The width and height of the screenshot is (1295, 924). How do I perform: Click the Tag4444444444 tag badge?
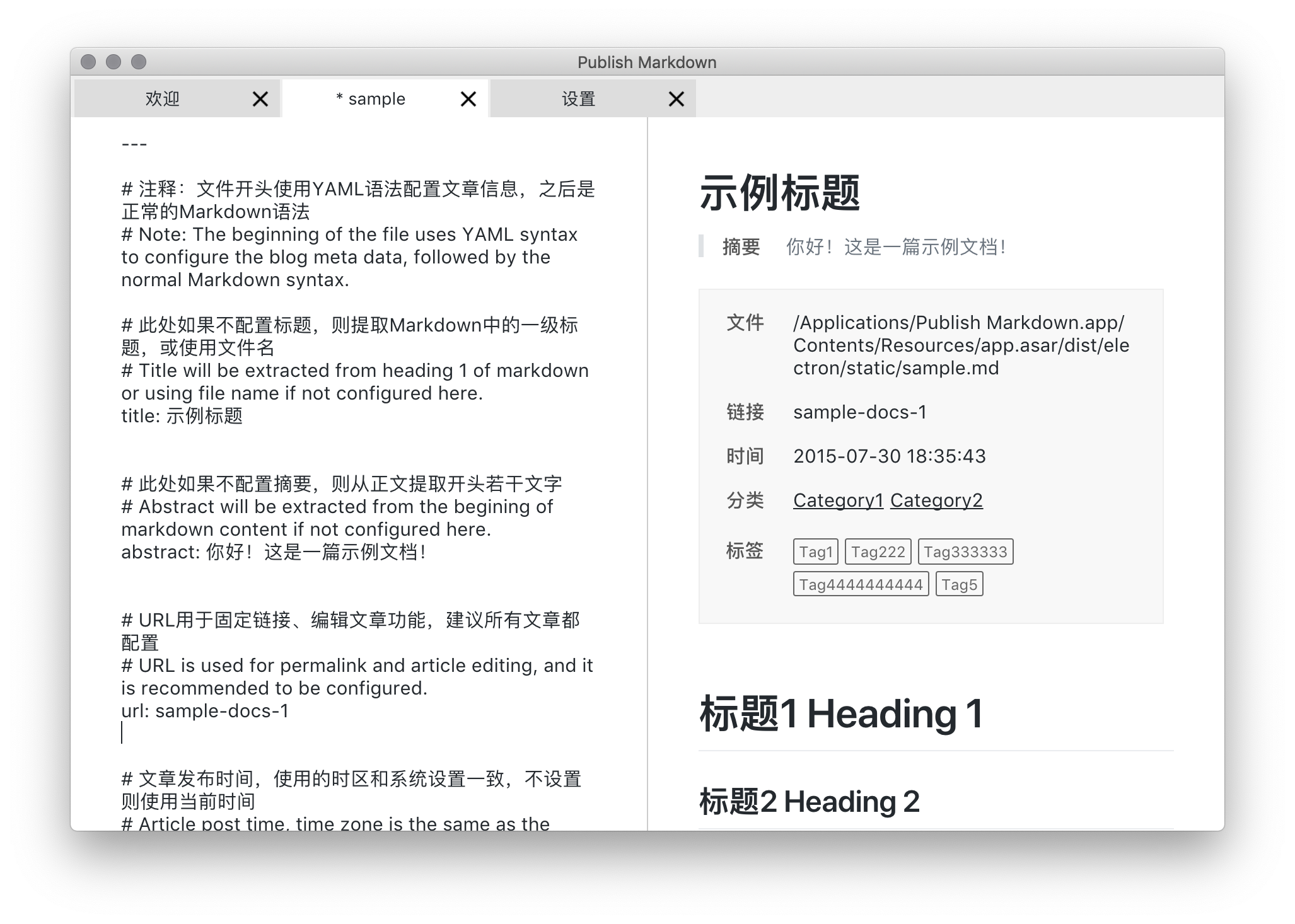pyautogui.click(x=861, y=585)
